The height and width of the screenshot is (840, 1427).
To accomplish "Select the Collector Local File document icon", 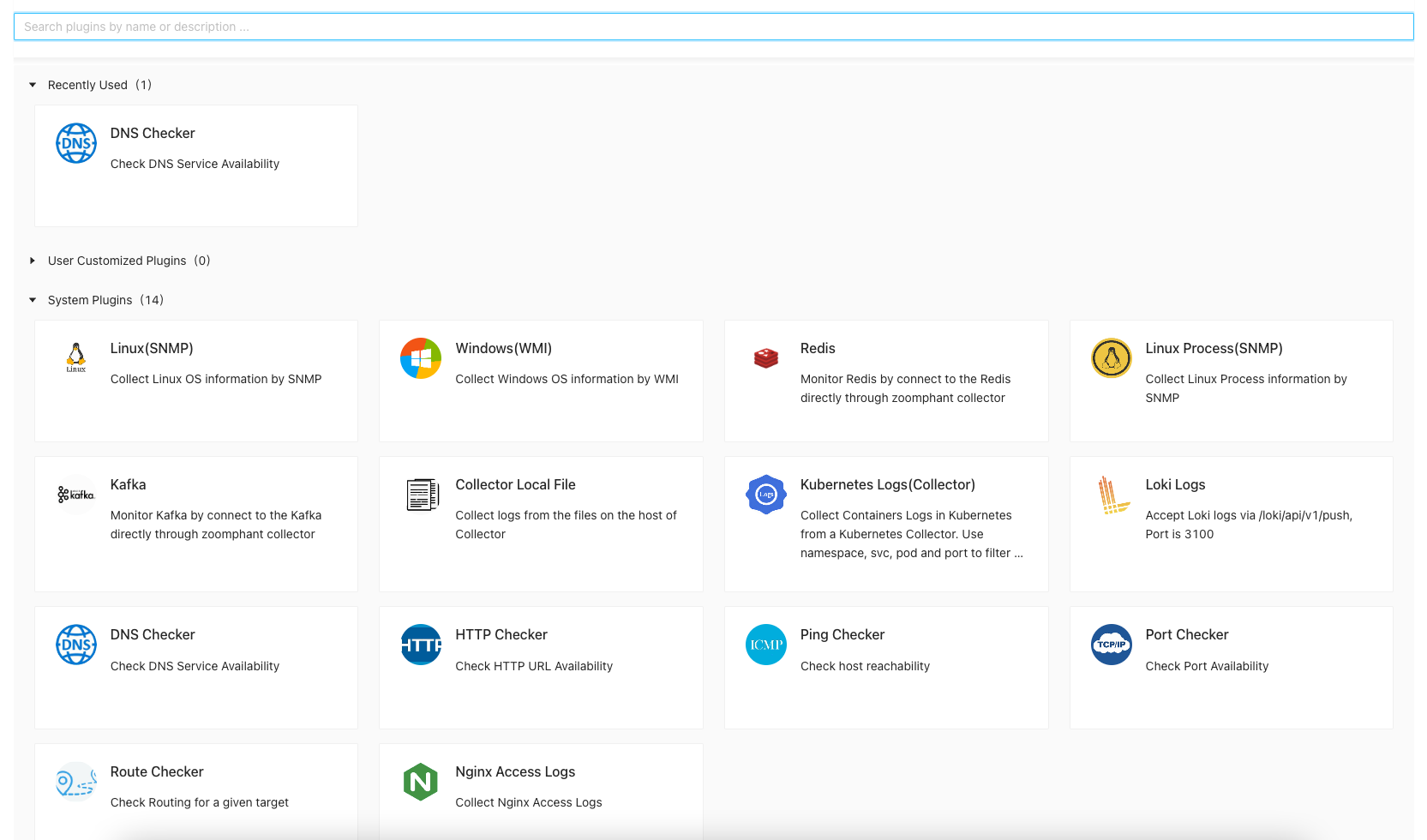I will (x=421, y=495).
